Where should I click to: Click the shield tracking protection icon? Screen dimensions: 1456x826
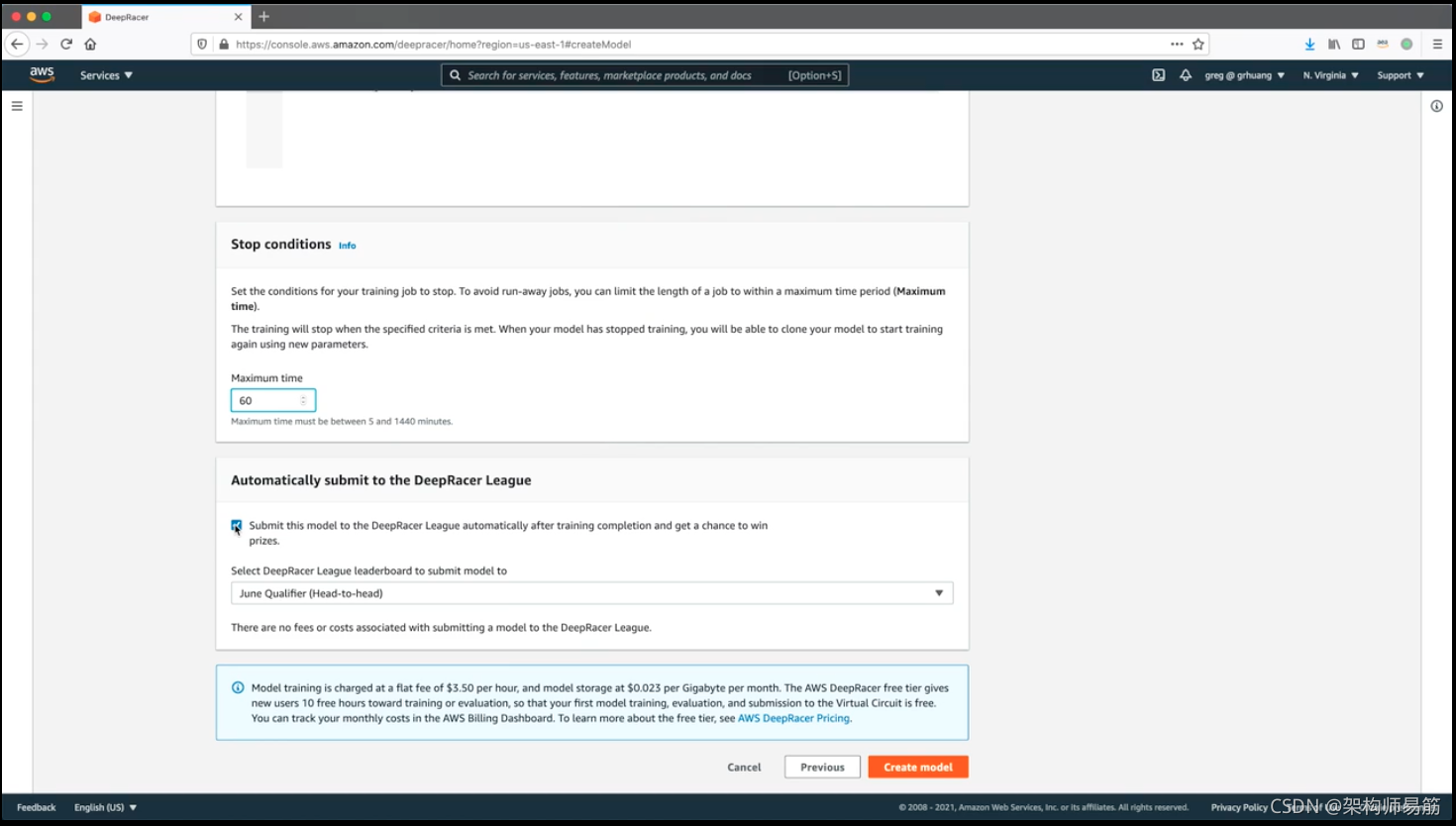coord(202,44)
